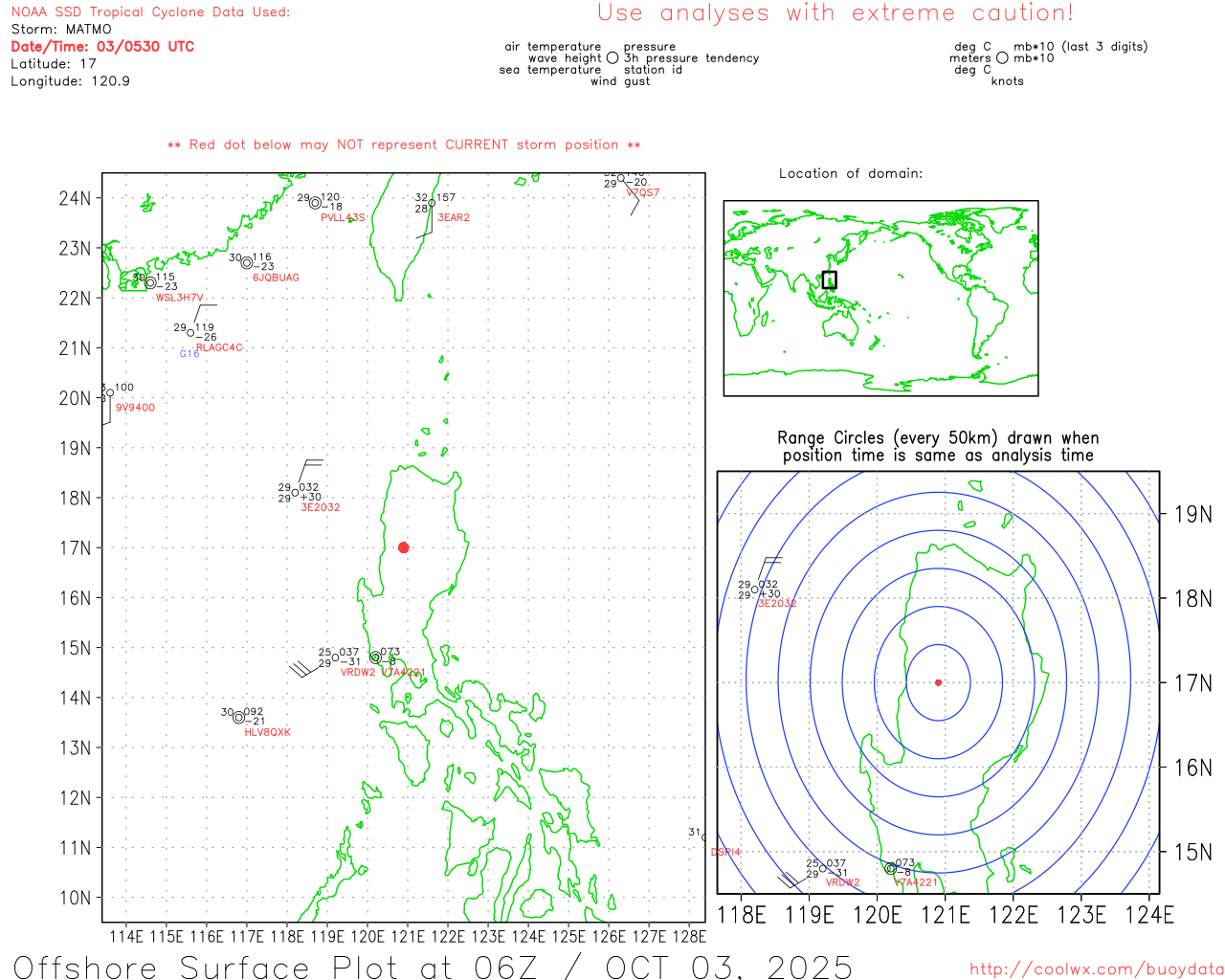Click the 157 pressure value at 3EAR2
Image resolution: width=1225 pixels, height=980 pixels.
(x=446, y=198)
